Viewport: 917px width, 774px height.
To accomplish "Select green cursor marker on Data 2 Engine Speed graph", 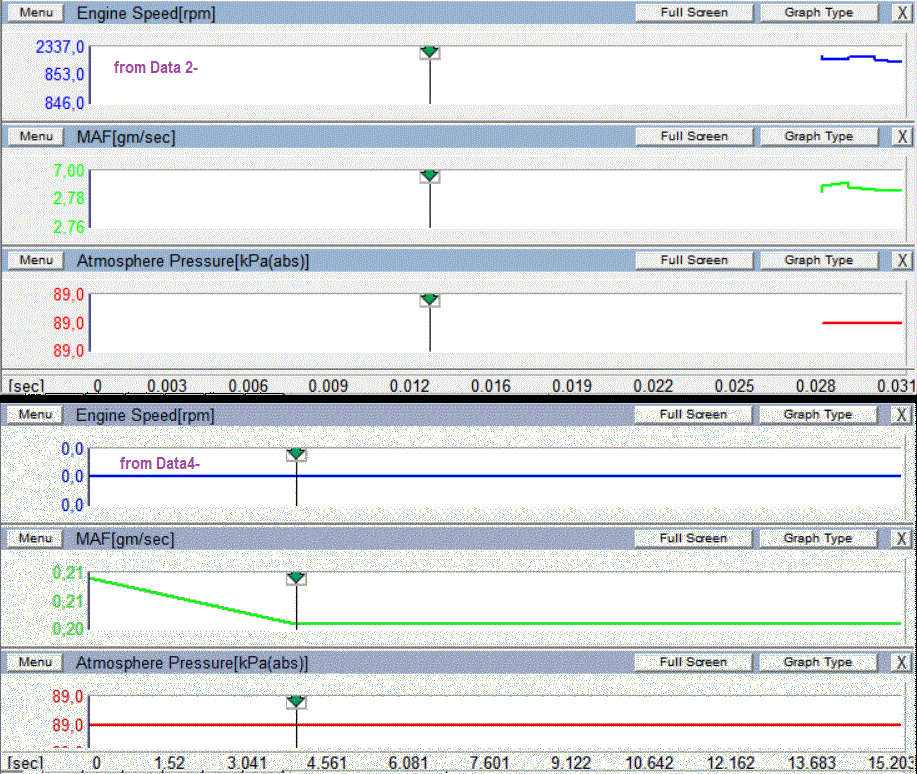I will pos(430,51).
